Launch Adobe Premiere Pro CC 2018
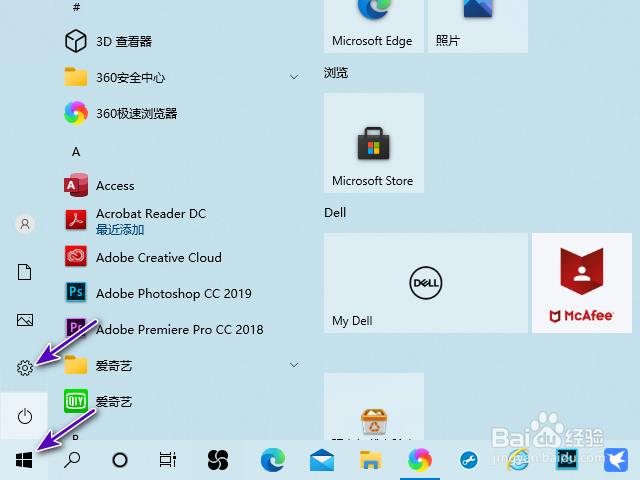Viewport: 640px width, 480px height. pyautogui.click(x=181, y=329)
